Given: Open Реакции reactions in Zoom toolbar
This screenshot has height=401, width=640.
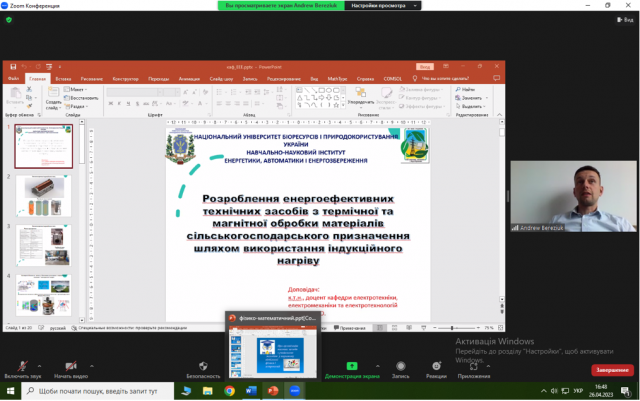Looking at the screenshot, I should click(x=436, y=370).
